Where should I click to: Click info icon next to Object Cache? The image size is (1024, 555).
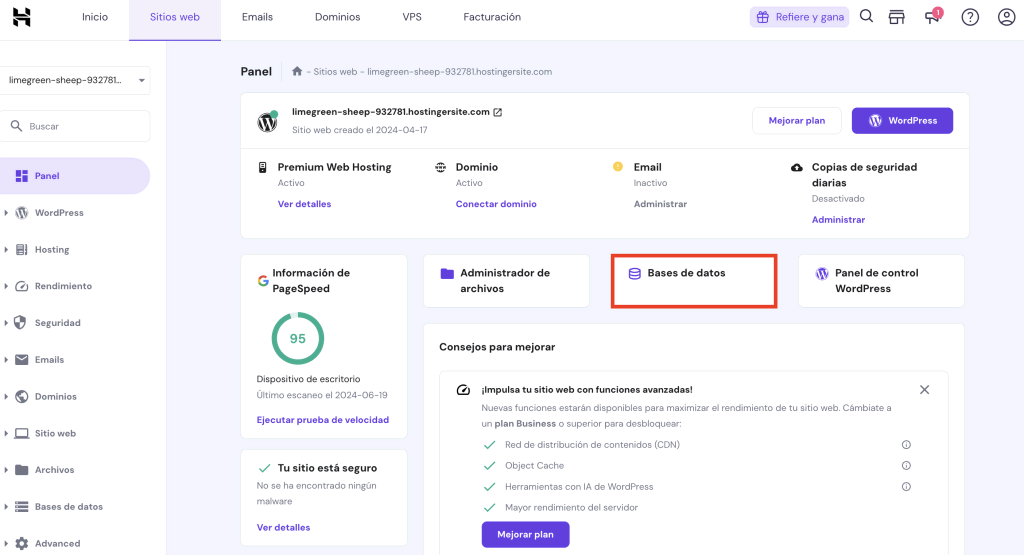[906, 466]
